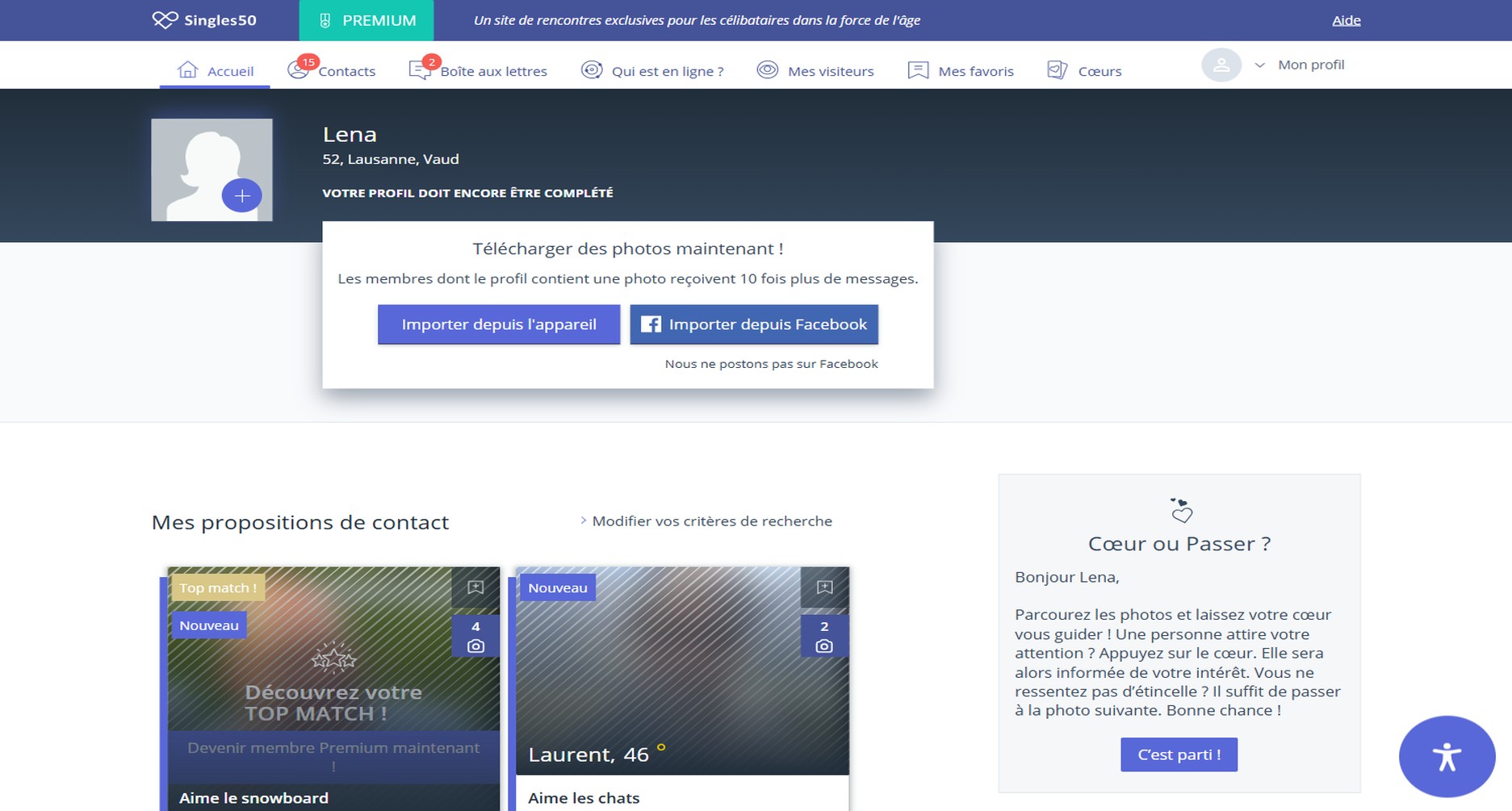1512x811 pixels.
Task: Click the Contacts people icon
Action: [x=298, y=70]
